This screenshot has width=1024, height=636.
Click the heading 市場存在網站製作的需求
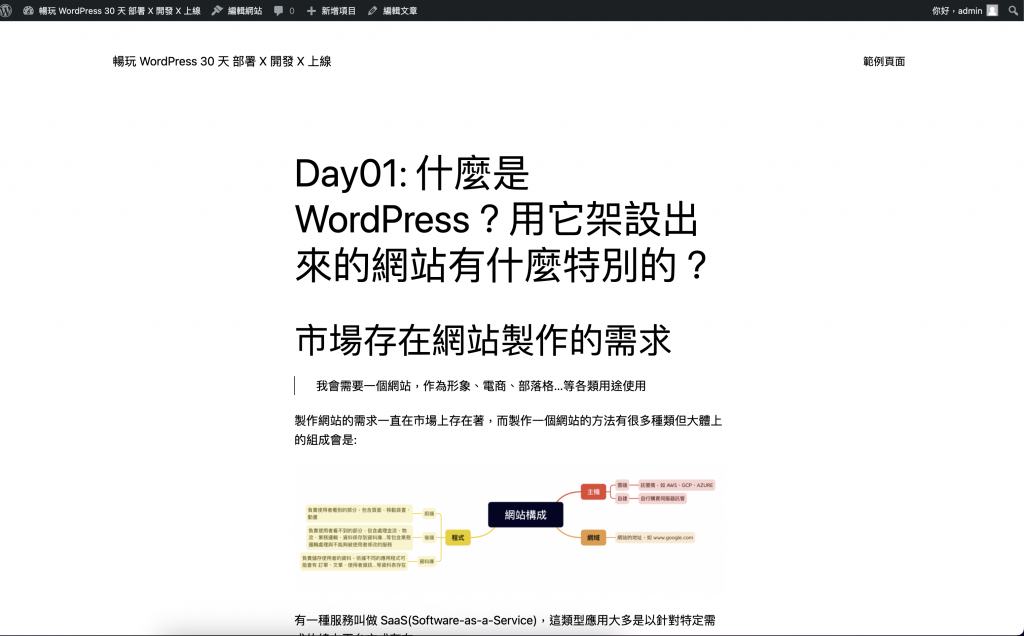[483, 340]
